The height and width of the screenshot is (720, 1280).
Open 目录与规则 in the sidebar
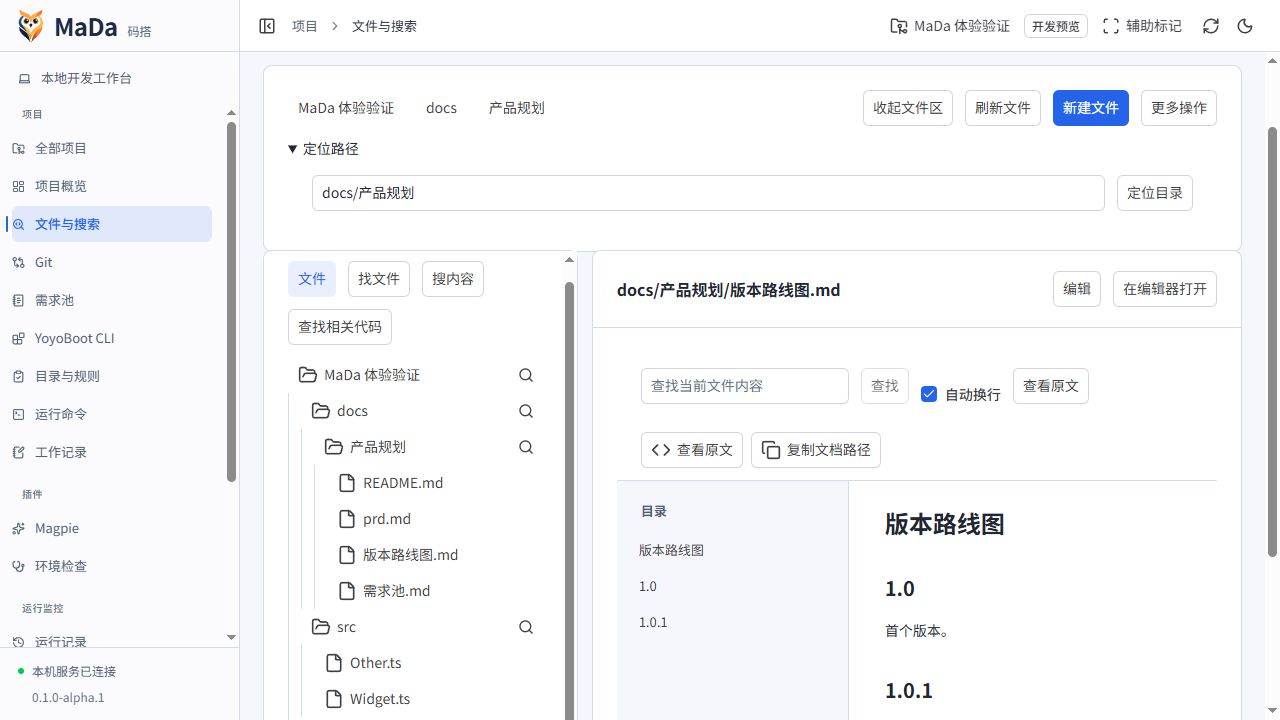coord(110,376)
